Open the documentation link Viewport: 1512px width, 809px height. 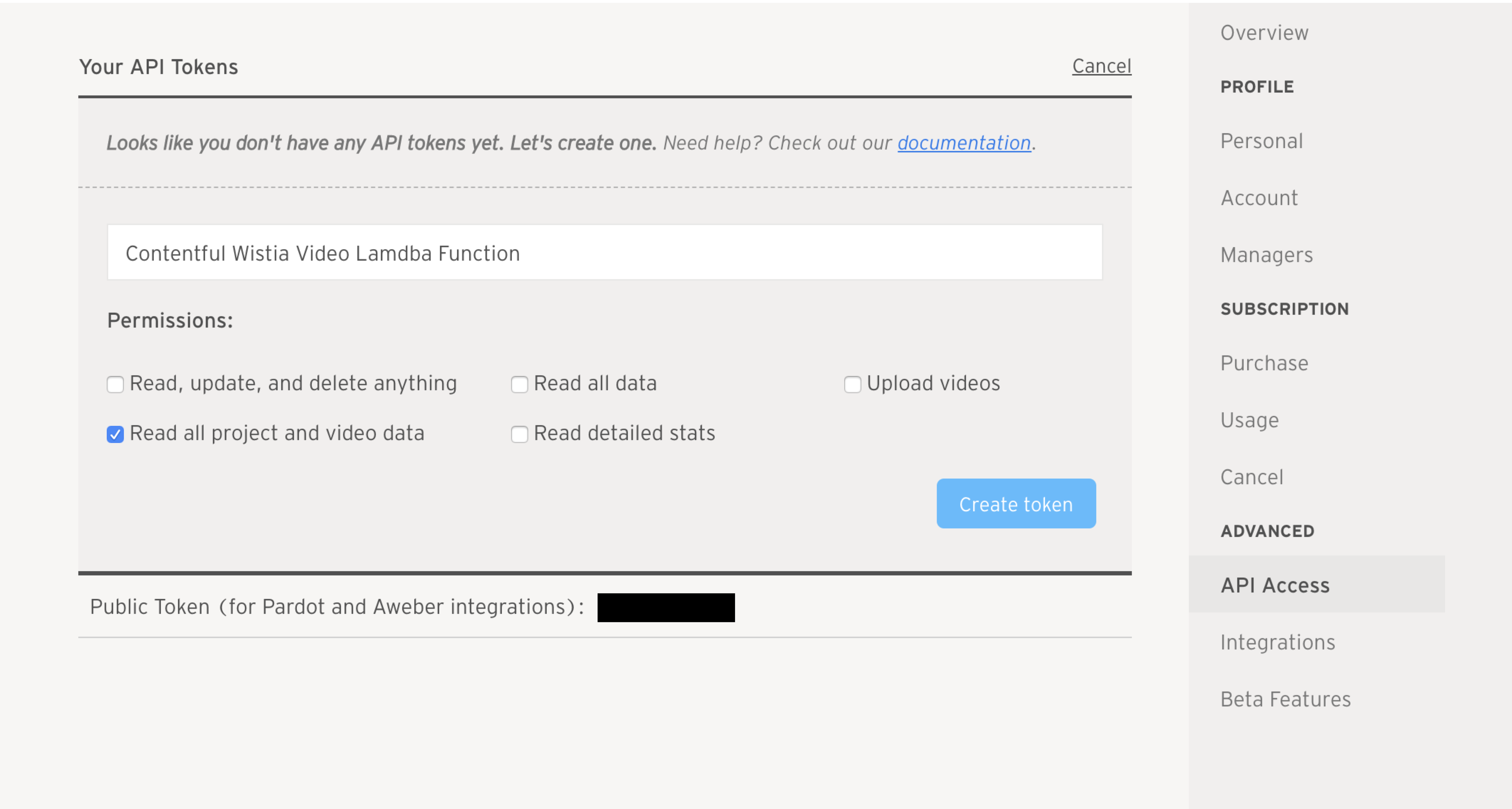964,143
